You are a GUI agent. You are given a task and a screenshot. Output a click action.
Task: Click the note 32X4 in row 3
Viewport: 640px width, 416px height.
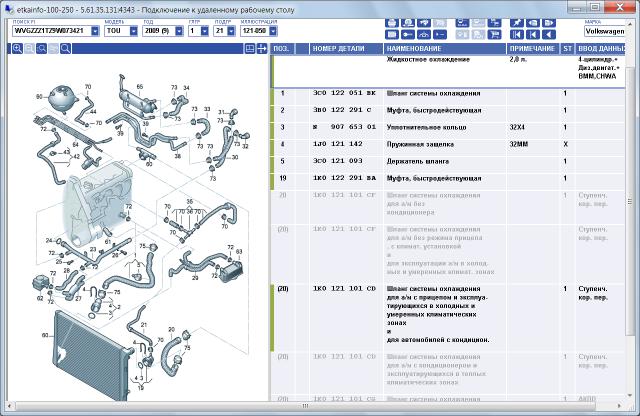[517, 127]
